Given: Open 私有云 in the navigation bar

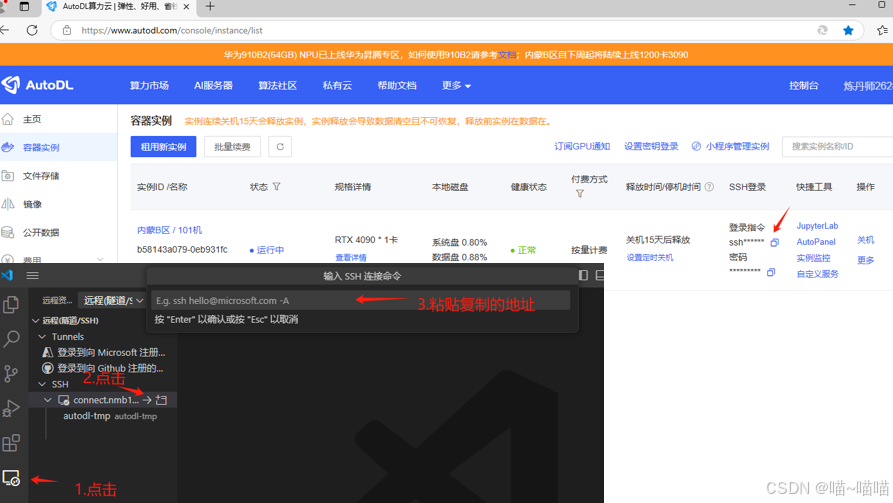Looking at the screenshot, I should pyautogui.click(x=337, y=85).
